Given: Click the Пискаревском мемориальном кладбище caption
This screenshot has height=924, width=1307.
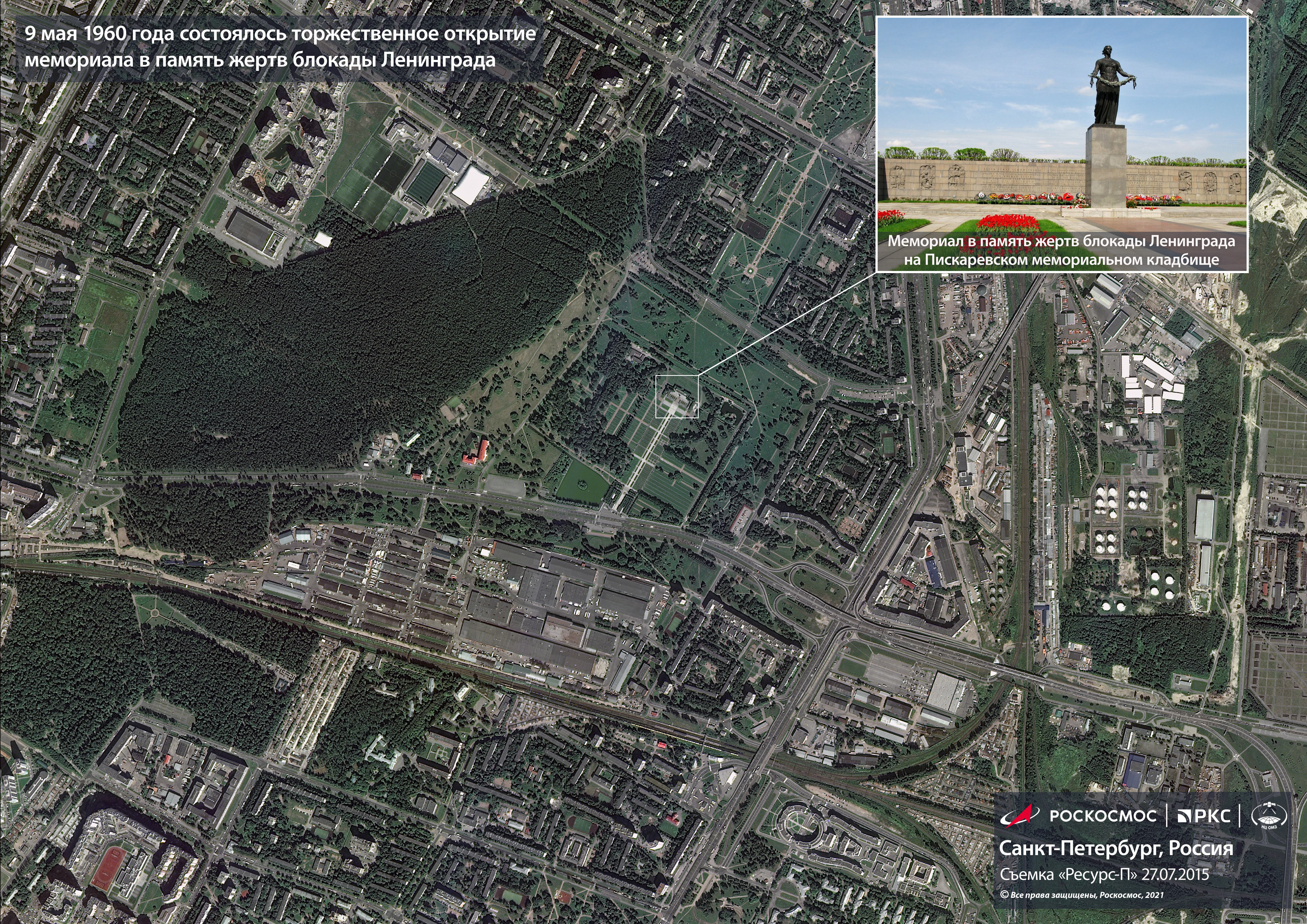Looking at the screenshot, I should 1061,259.
